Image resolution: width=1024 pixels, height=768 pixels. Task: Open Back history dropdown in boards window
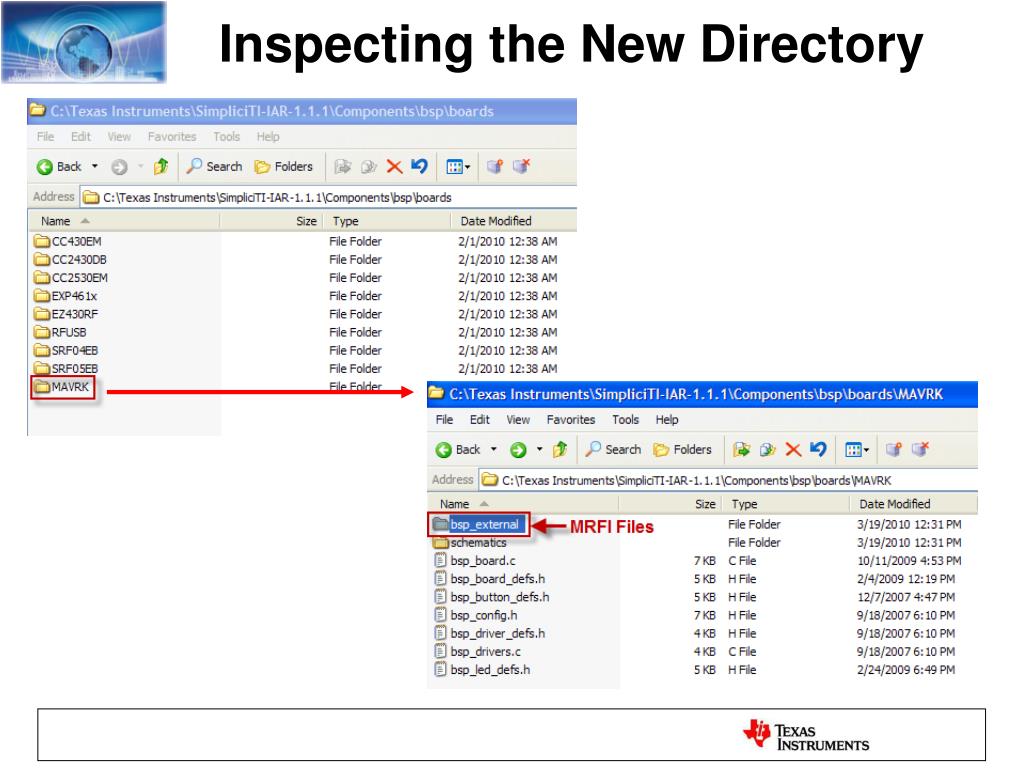point(95,167)
